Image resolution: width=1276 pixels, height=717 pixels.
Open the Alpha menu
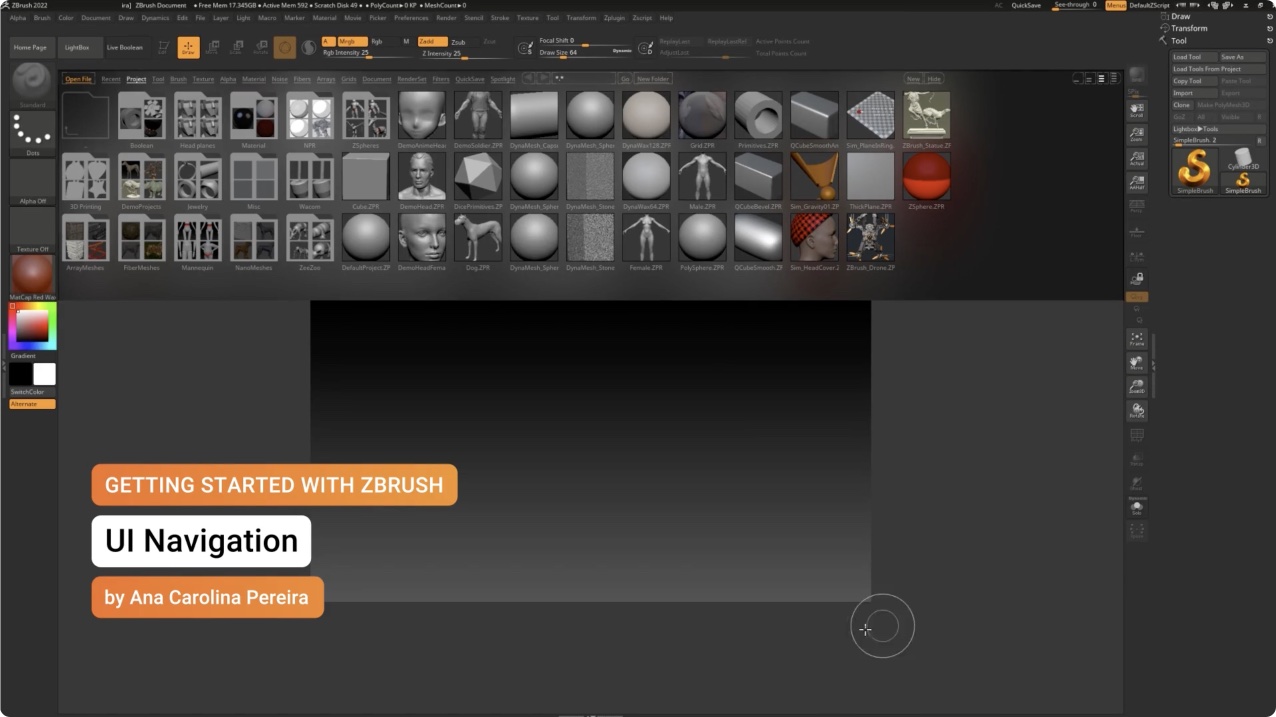point(18,18)
